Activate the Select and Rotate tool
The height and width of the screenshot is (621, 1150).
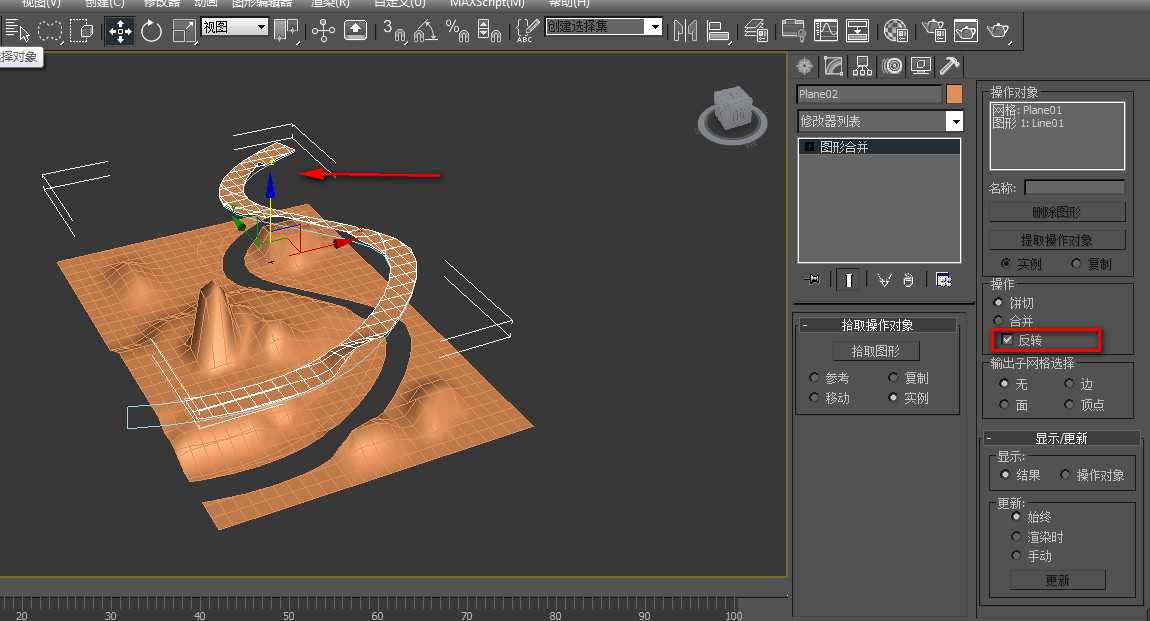151,31
